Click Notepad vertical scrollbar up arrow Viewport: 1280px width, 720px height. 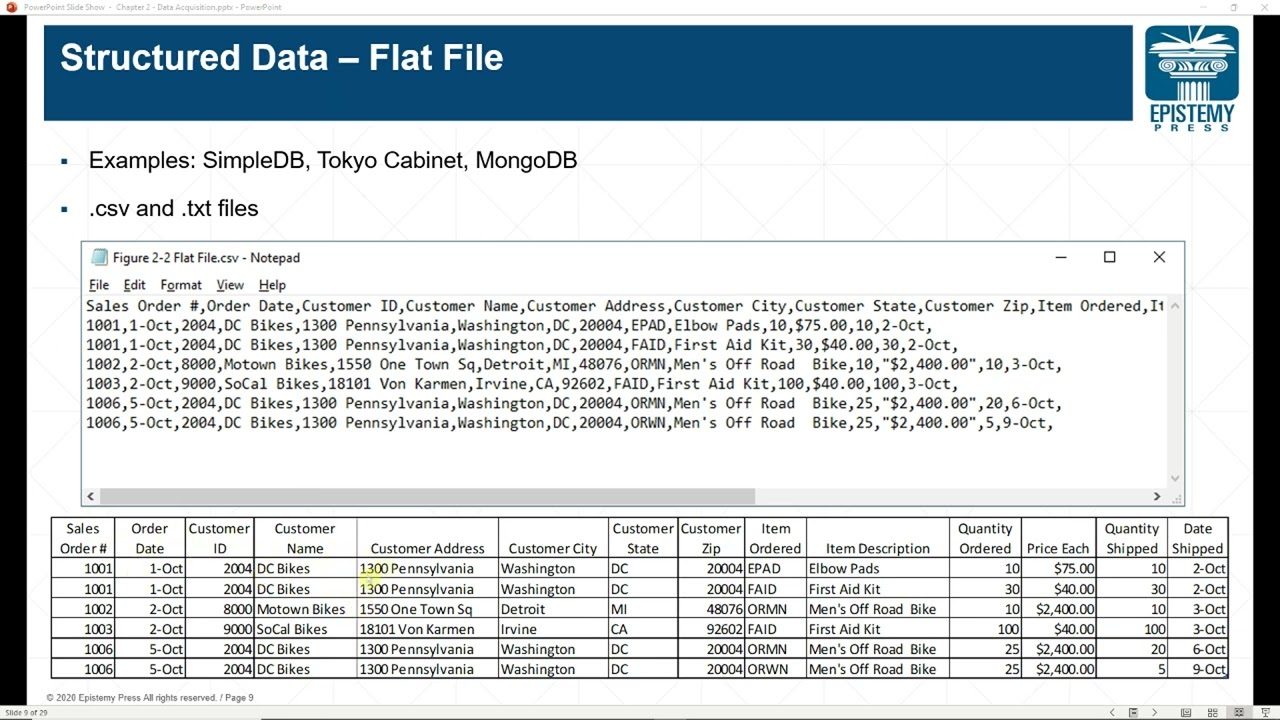click(1175, 305)
